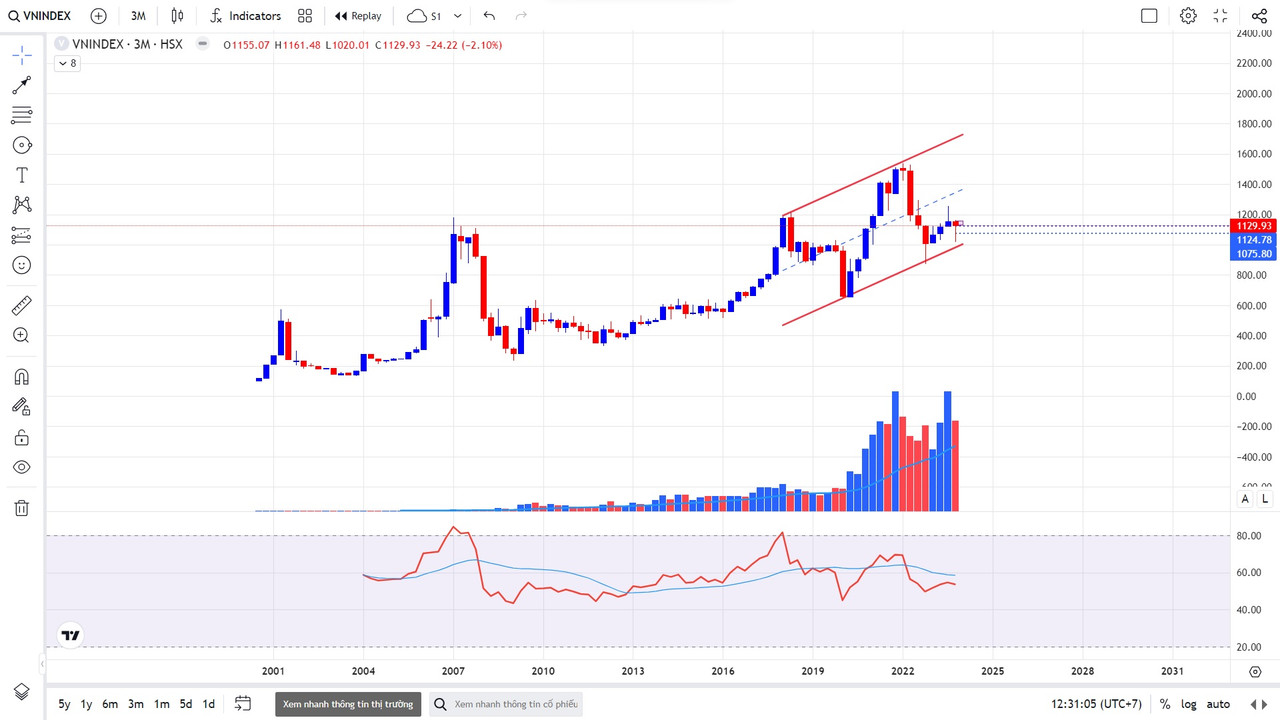Click the pane collapse arrow at left edge
1280x720 pixels.
(42, 662)
